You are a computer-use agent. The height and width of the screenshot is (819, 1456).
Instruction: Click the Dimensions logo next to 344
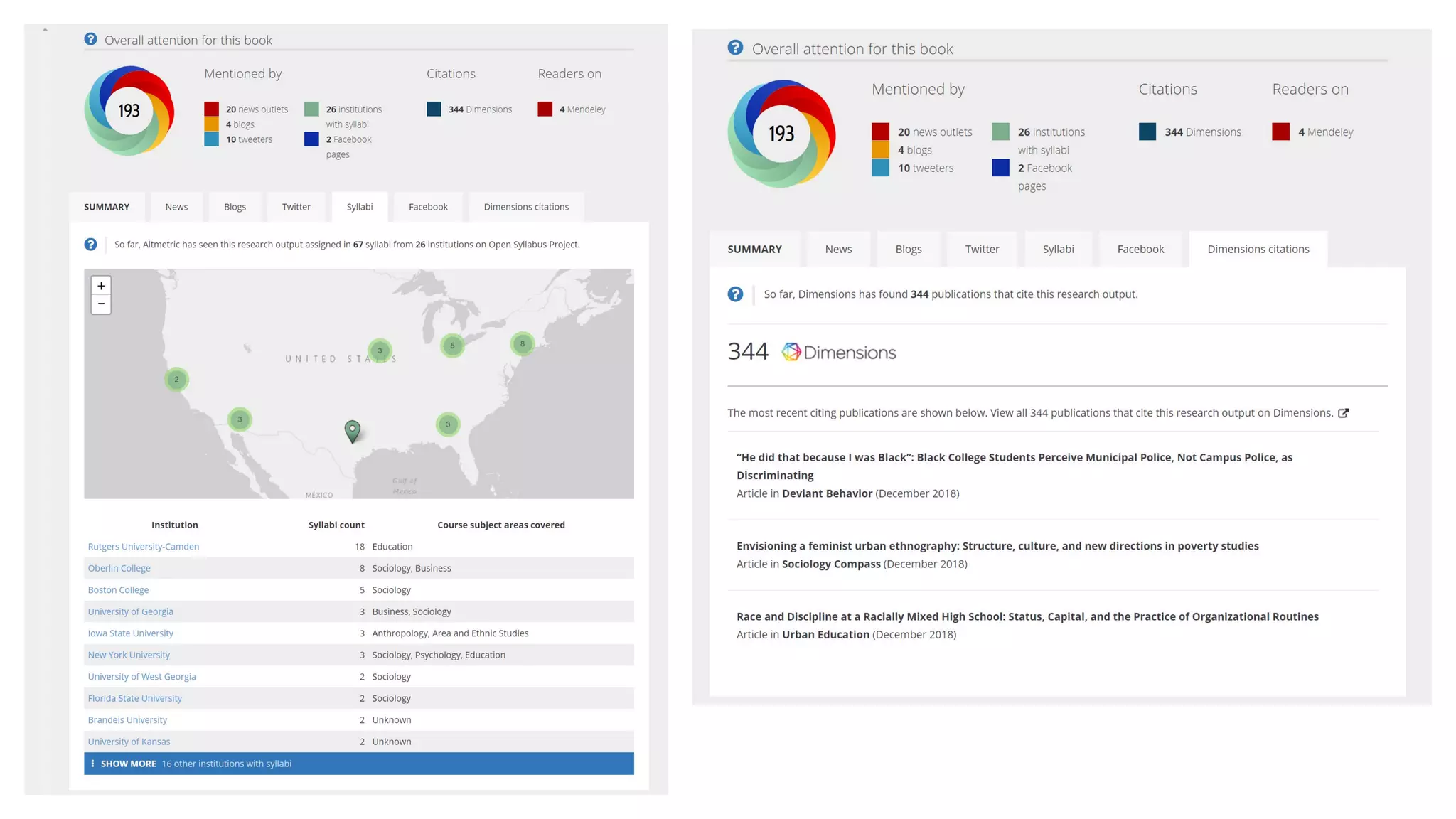coord(839,353)
